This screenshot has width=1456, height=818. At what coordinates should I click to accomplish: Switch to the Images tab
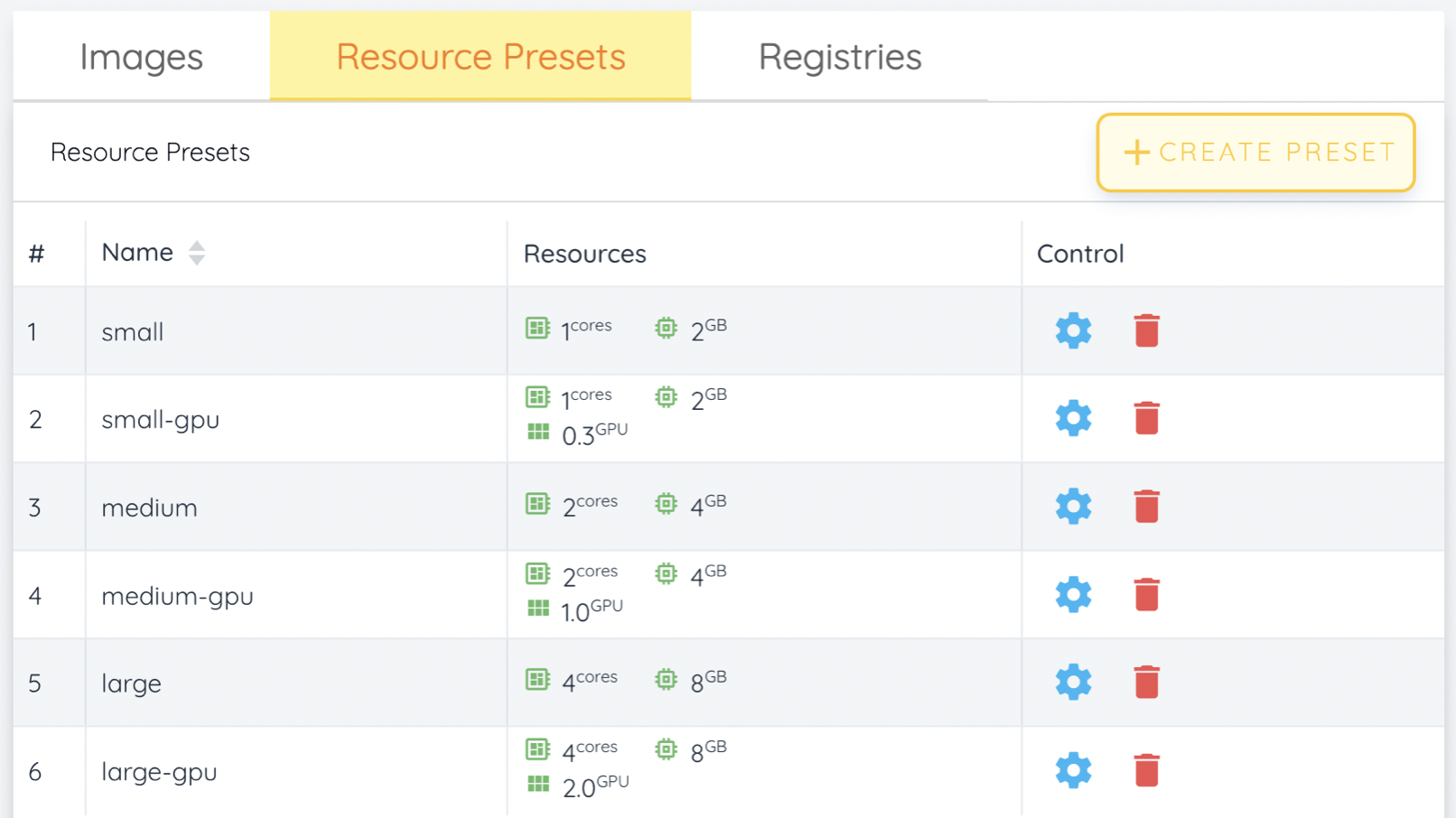[141, 56]
